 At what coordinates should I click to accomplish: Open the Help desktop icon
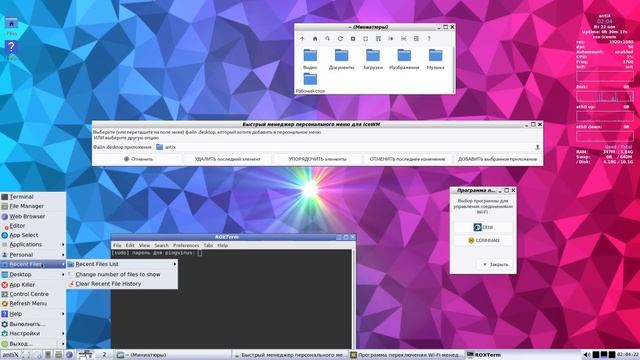(x=11, y=51)
